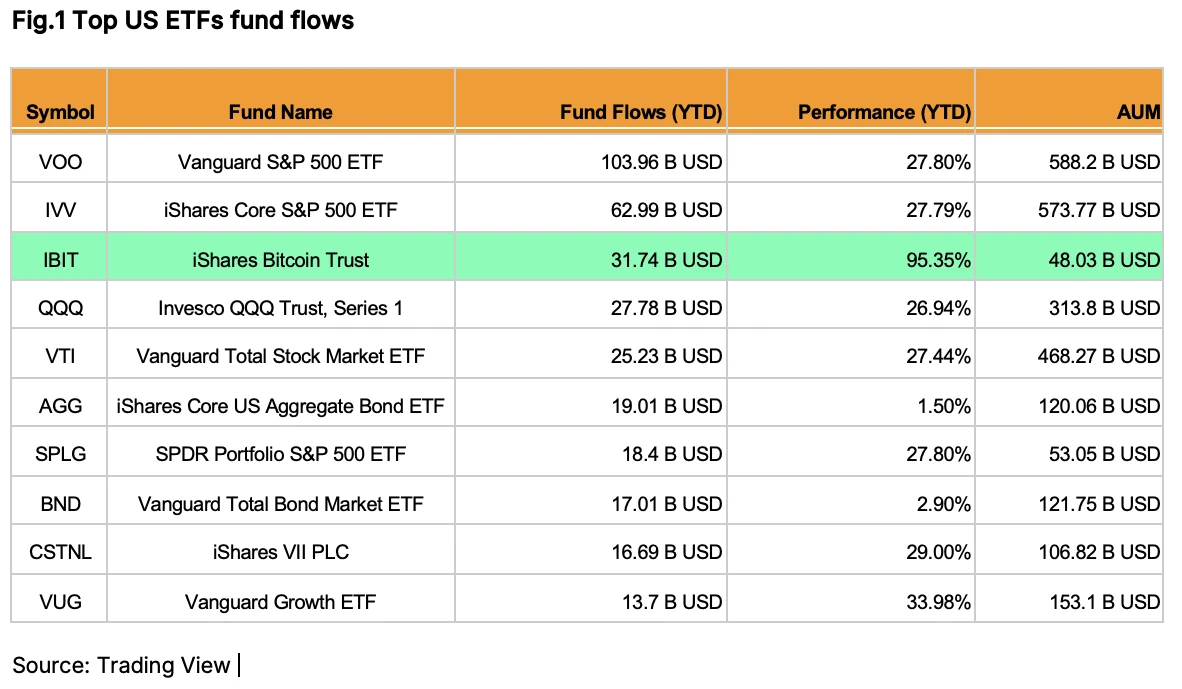
Task: Click the Vanguard Growth ETF name
Action: point(280,602)
